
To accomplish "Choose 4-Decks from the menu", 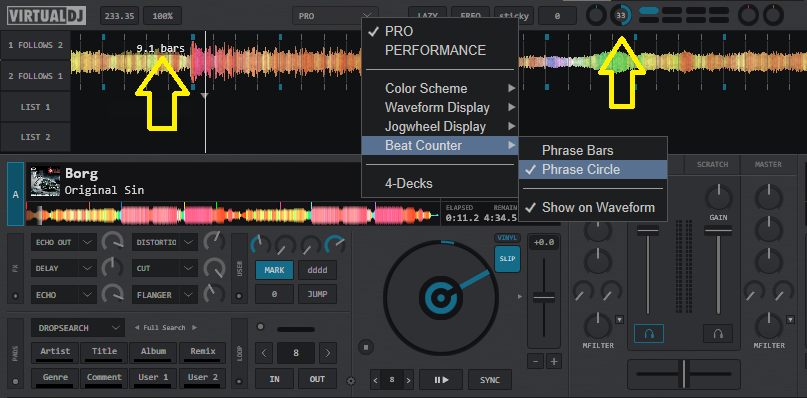I will 440,183.
